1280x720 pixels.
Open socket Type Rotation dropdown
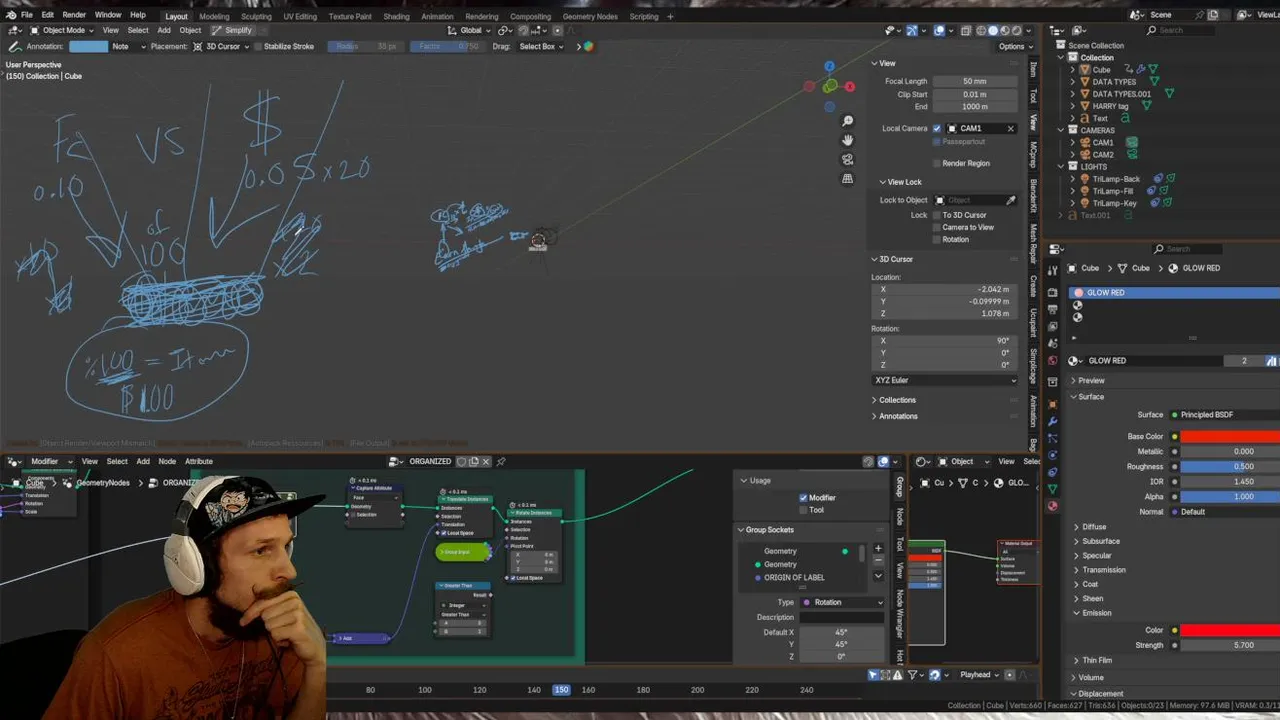[843, 602]
